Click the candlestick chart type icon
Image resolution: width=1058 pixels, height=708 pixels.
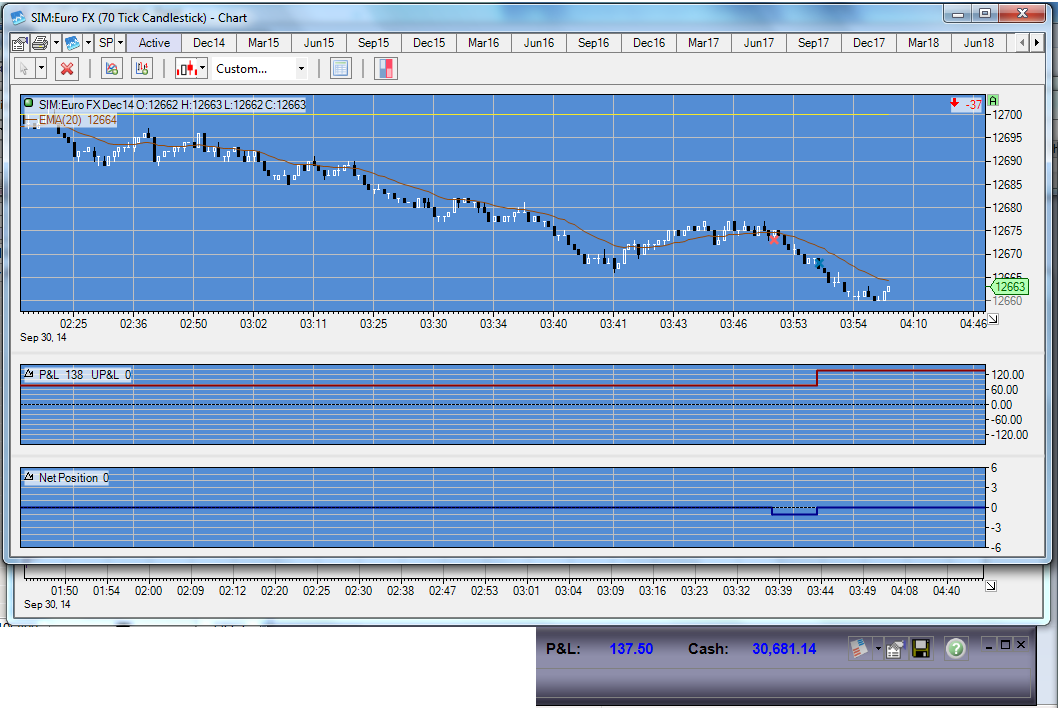[x=187, y=69]
